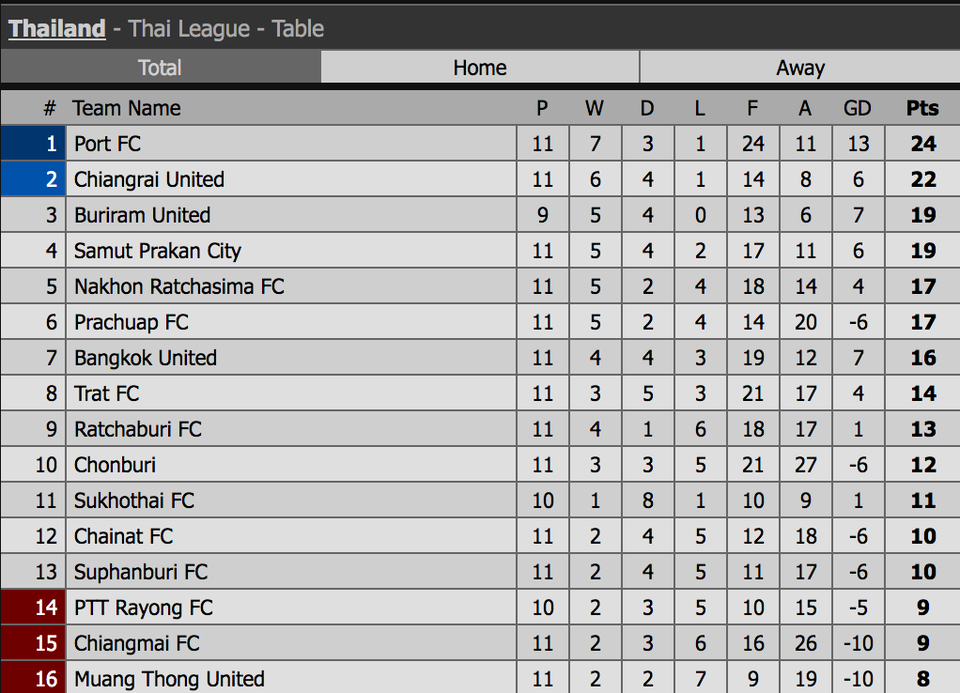Click the W column header
The image size is (960, 693).
click(x=595, y=108)
